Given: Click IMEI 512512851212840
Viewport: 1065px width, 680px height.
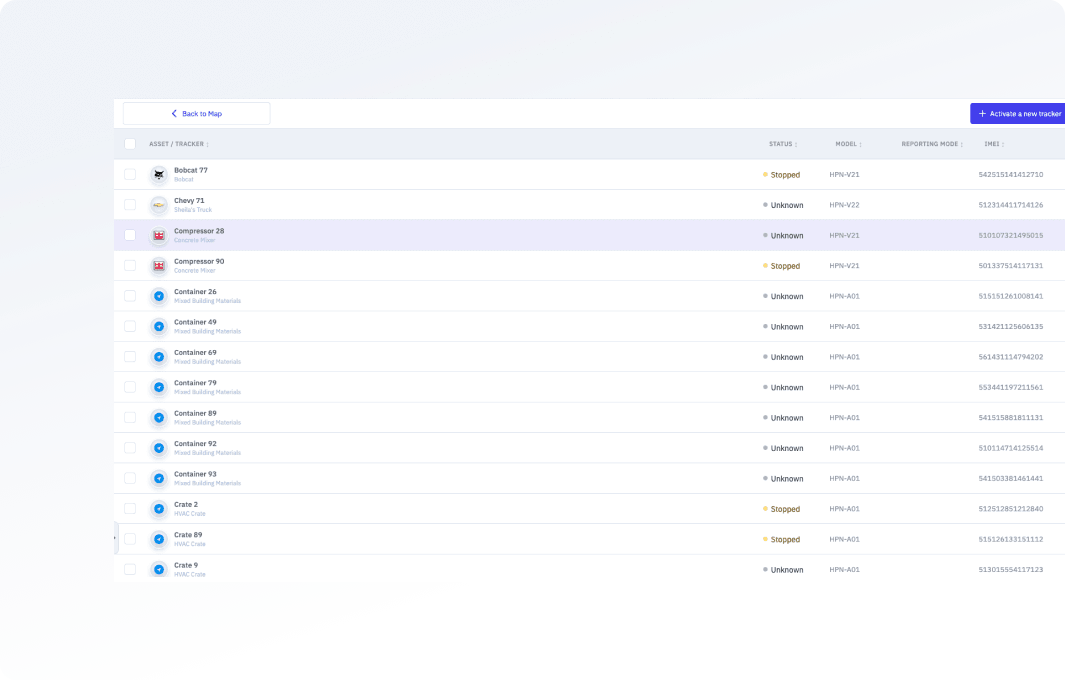Looking at the screenshot, I should pos(1011,508).
